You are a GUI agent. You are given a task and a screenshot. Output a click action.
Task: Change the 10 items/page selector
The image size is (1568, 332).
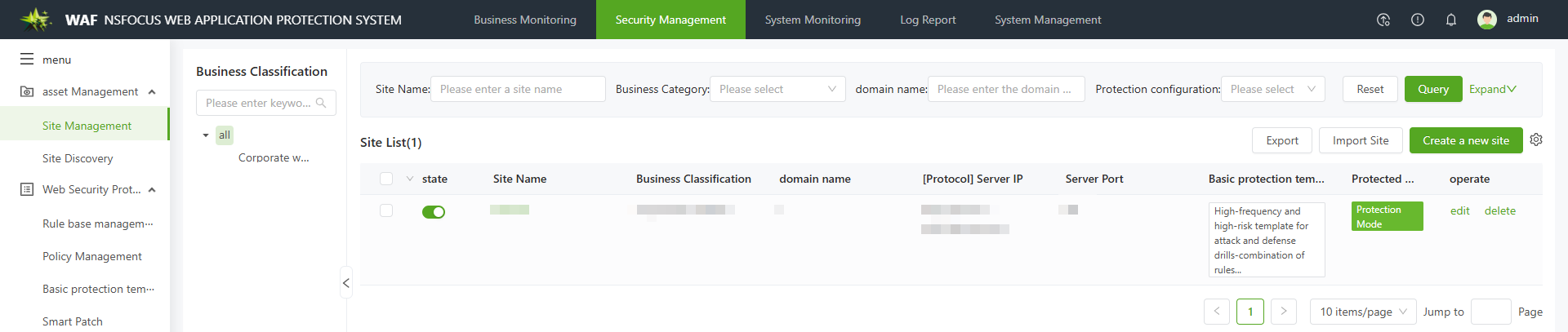(x=1362, y=312)
